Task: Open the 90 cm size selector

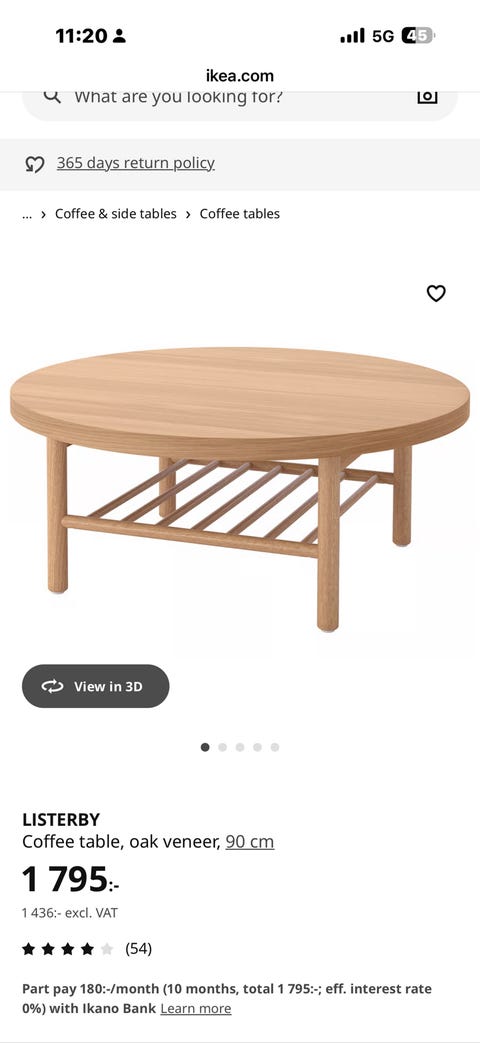Action: point(250,841)
